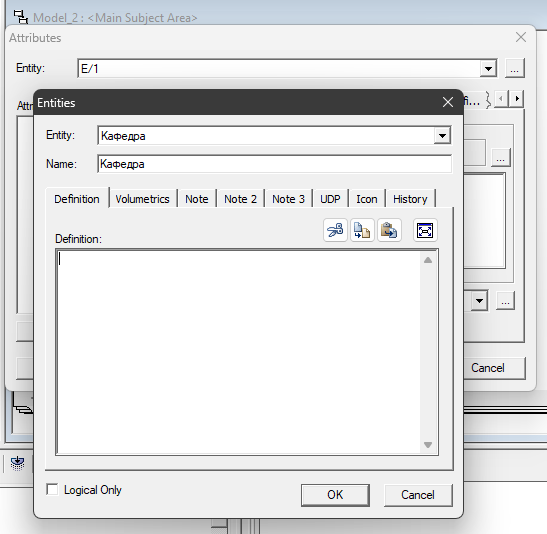Open the Note 3 tab

coord(288,199)
